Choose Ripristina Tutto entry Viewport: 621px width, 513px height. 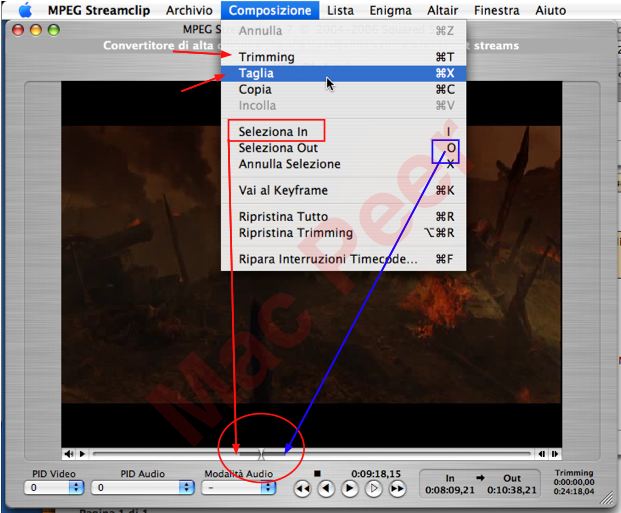[x=343, y=217]
